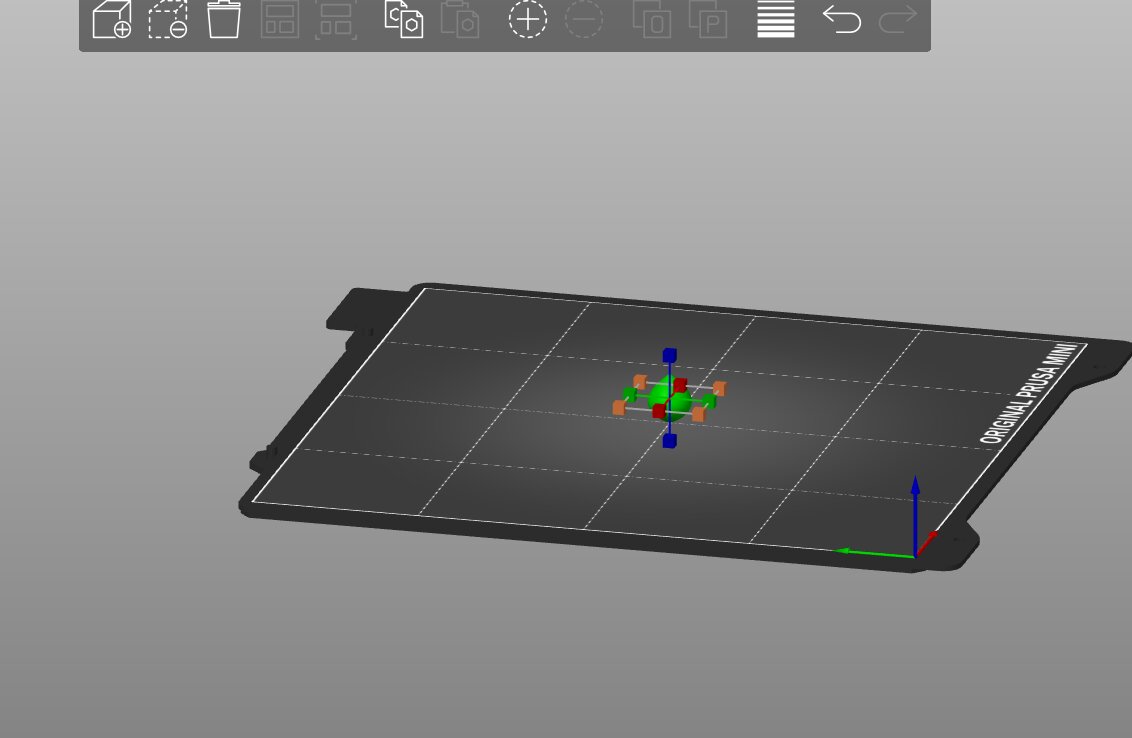Click the front red X-axis scale handle
This screenshot has width=1132, height=738.
click(x=659, y=411)
